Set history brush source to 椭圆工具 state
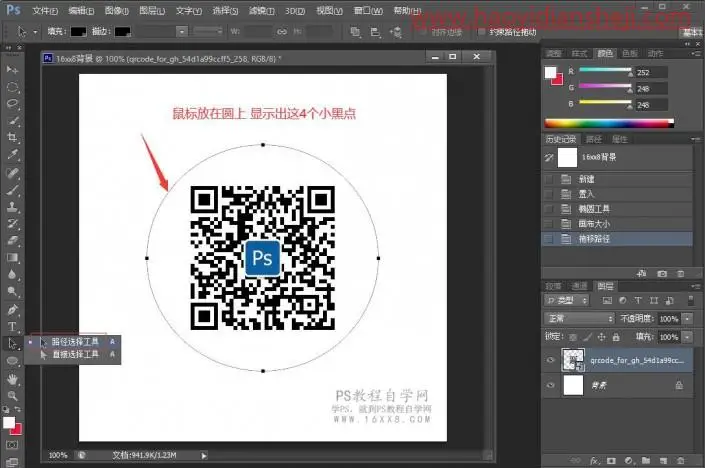Screen dimensions: 705x468 click(549, 209)
